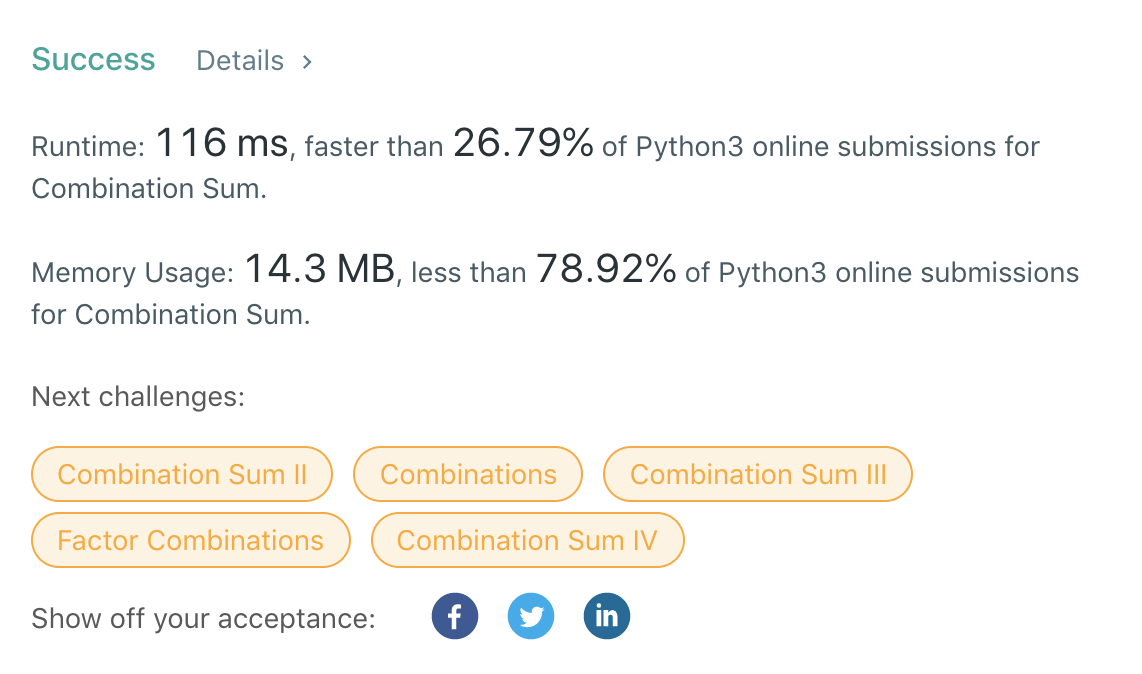The image size is (1142, 674).
Task: Click the 14.3 MB memory value
Action: (x=319, y=270)
